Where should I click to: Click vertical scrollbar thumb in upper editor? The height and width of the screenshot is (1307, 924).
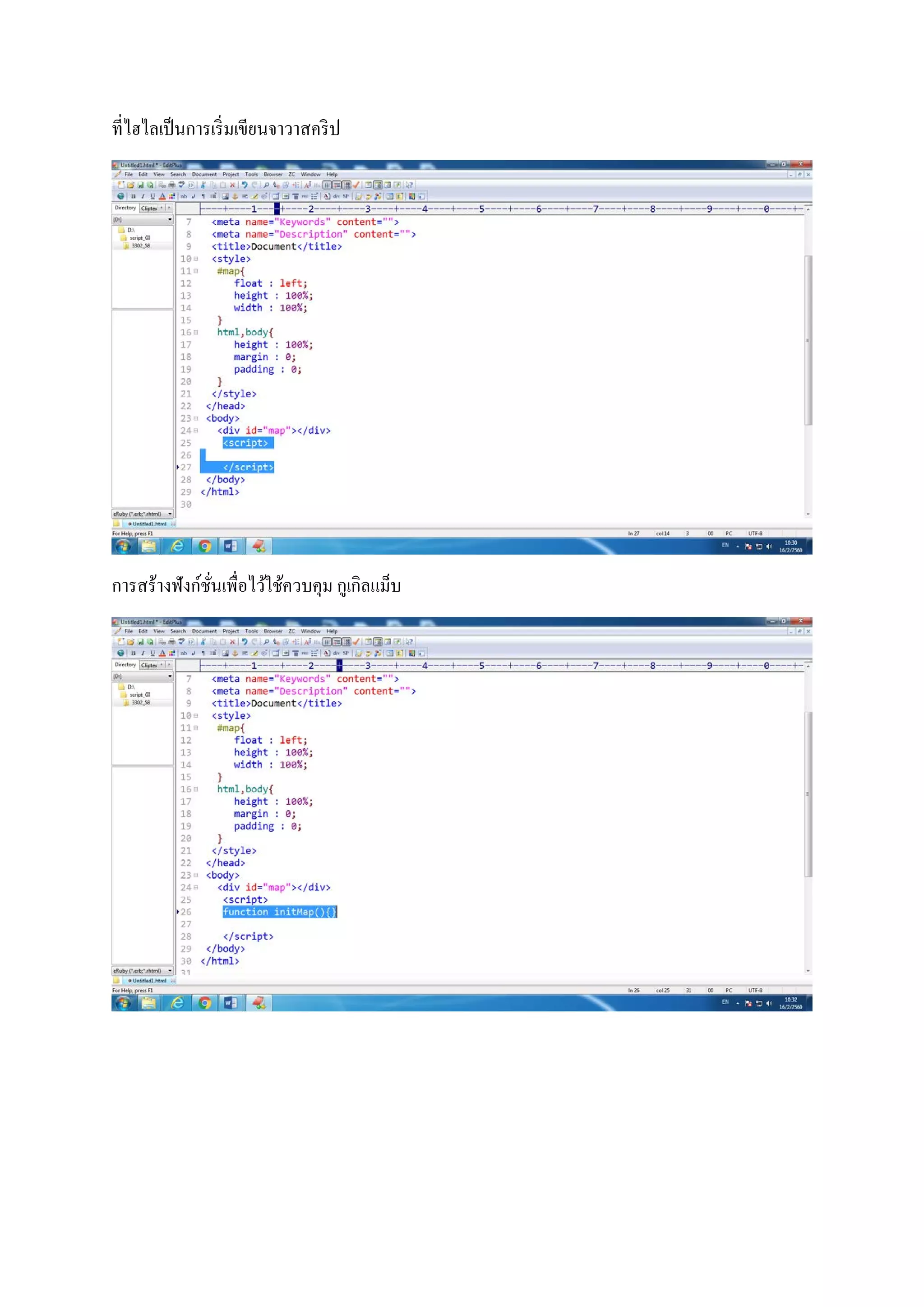[808, 340]
